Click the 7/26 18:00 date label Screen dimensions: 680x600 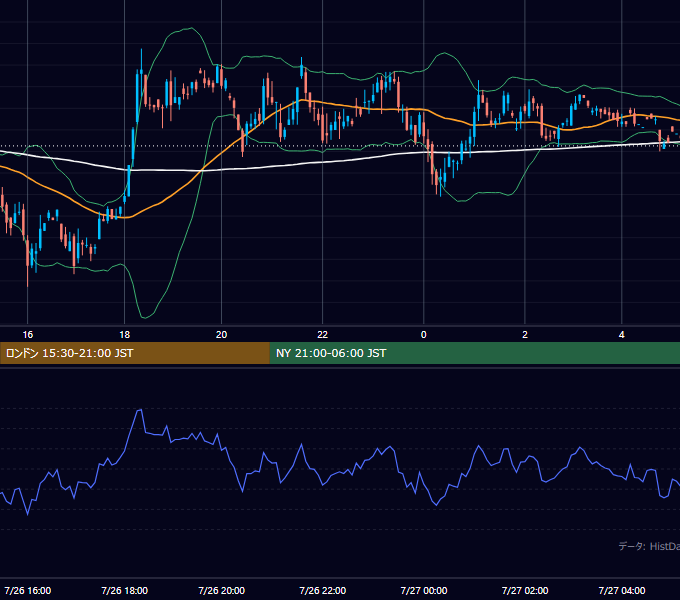click(125, 590)
